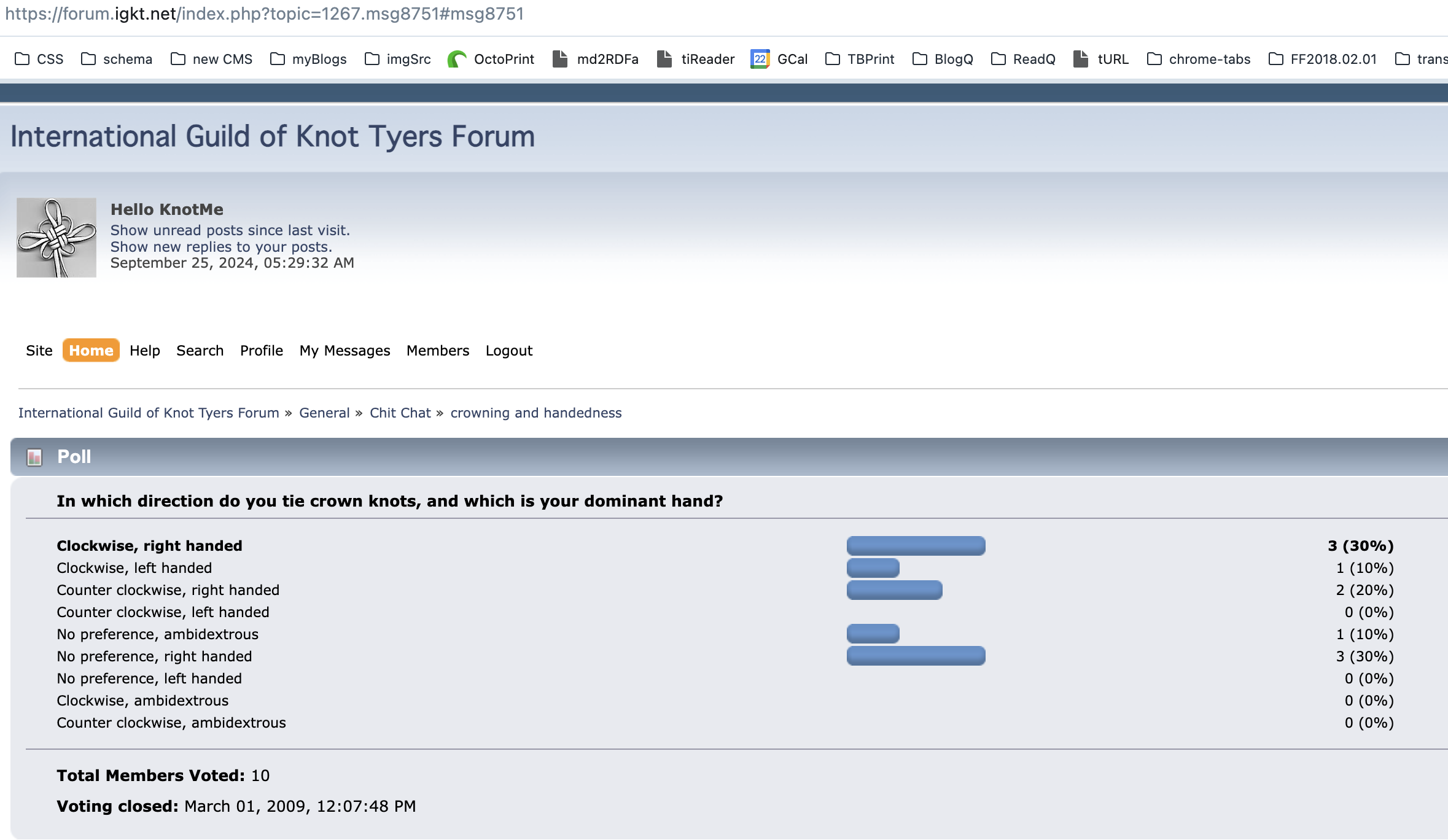Open the Search menu item
The height and width of the screenshot is (840, 1448).
[200, 351]
